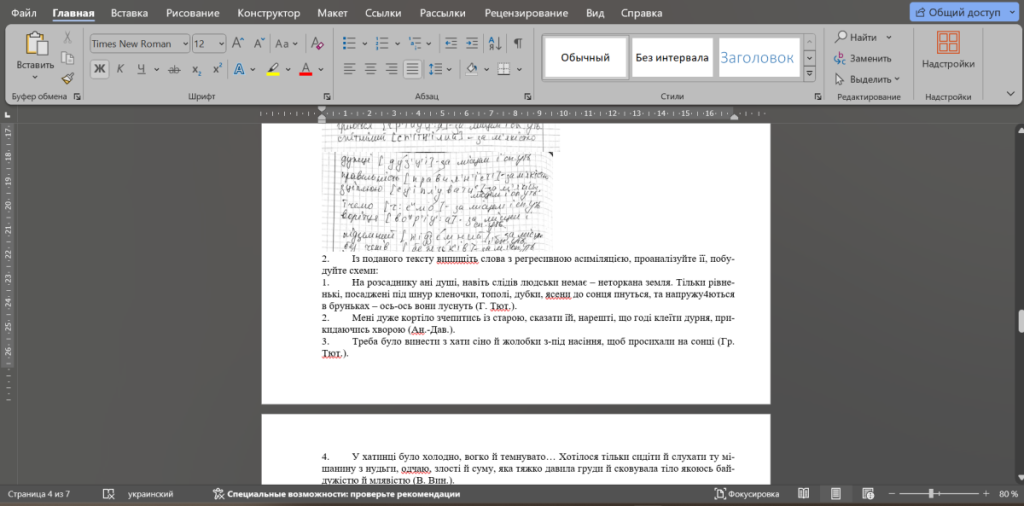The width and height of the screenshot is (1024, 506).
Task: Open Надстройки add-ins button
Action: (x=948, y=52)
